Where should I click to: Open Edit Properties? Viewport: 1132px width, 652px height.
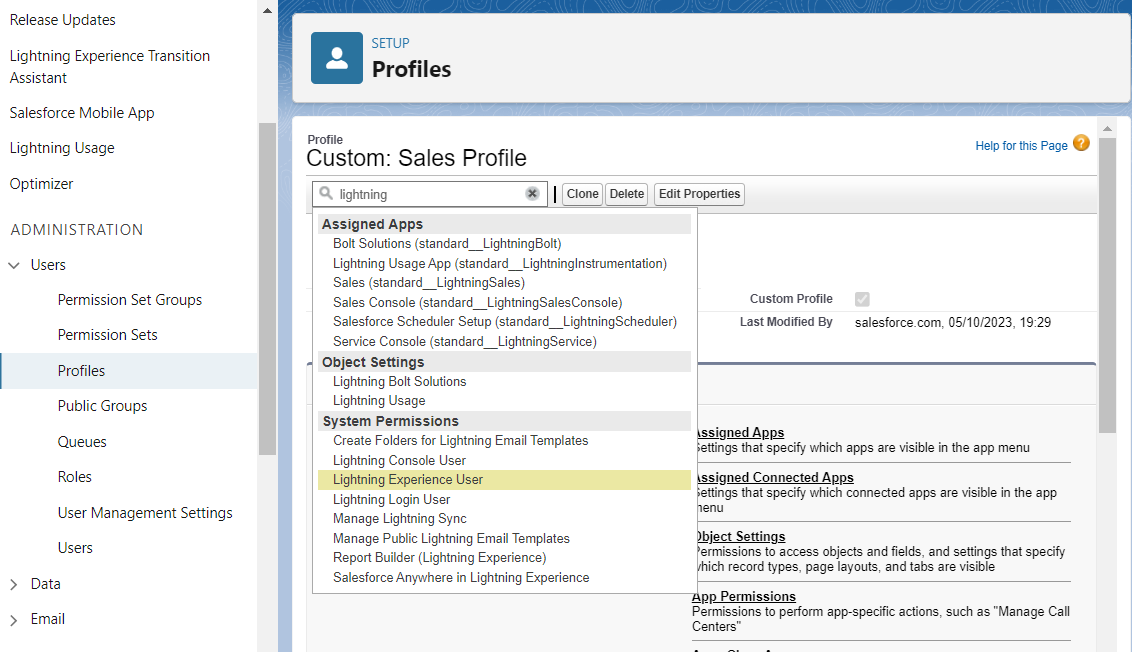(699, 194)
